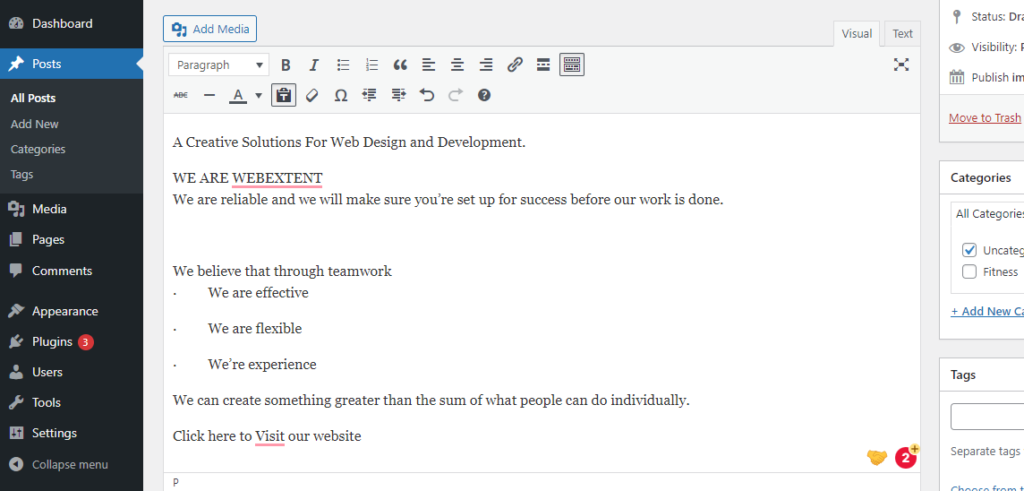
Task: Clear formatting with the eraser icon
Action: tap(312, 95)
